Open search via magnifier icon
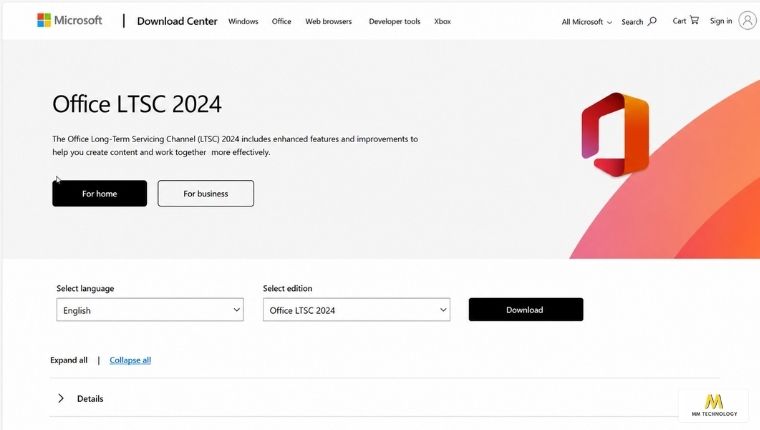 click(x=652, y=21)
